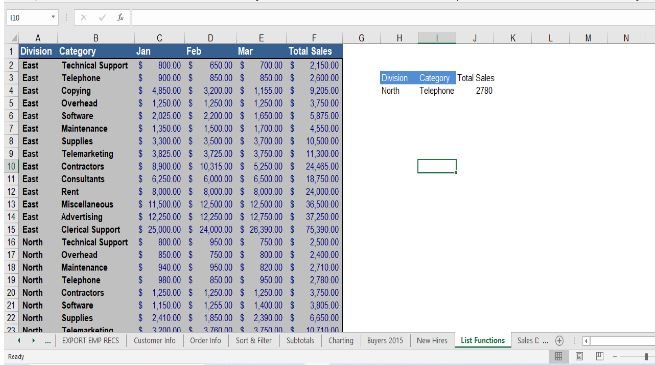Switch to Normal view icon
The height and width of the screenshot is (365, 655).
pos(558,356)
